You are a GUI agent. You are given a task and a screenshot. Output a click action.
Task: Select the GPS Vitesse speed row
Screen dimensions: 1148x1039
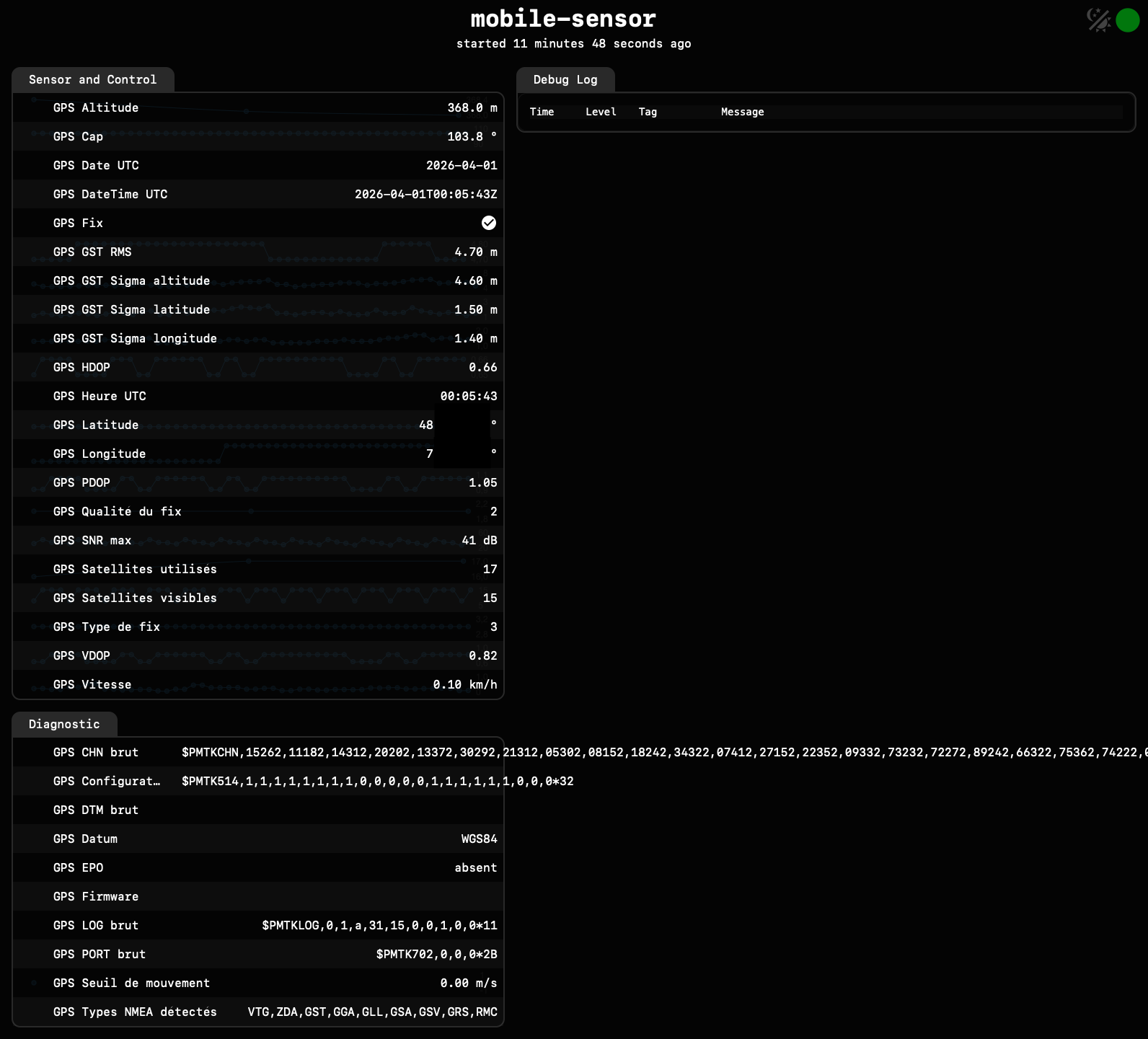257,684
